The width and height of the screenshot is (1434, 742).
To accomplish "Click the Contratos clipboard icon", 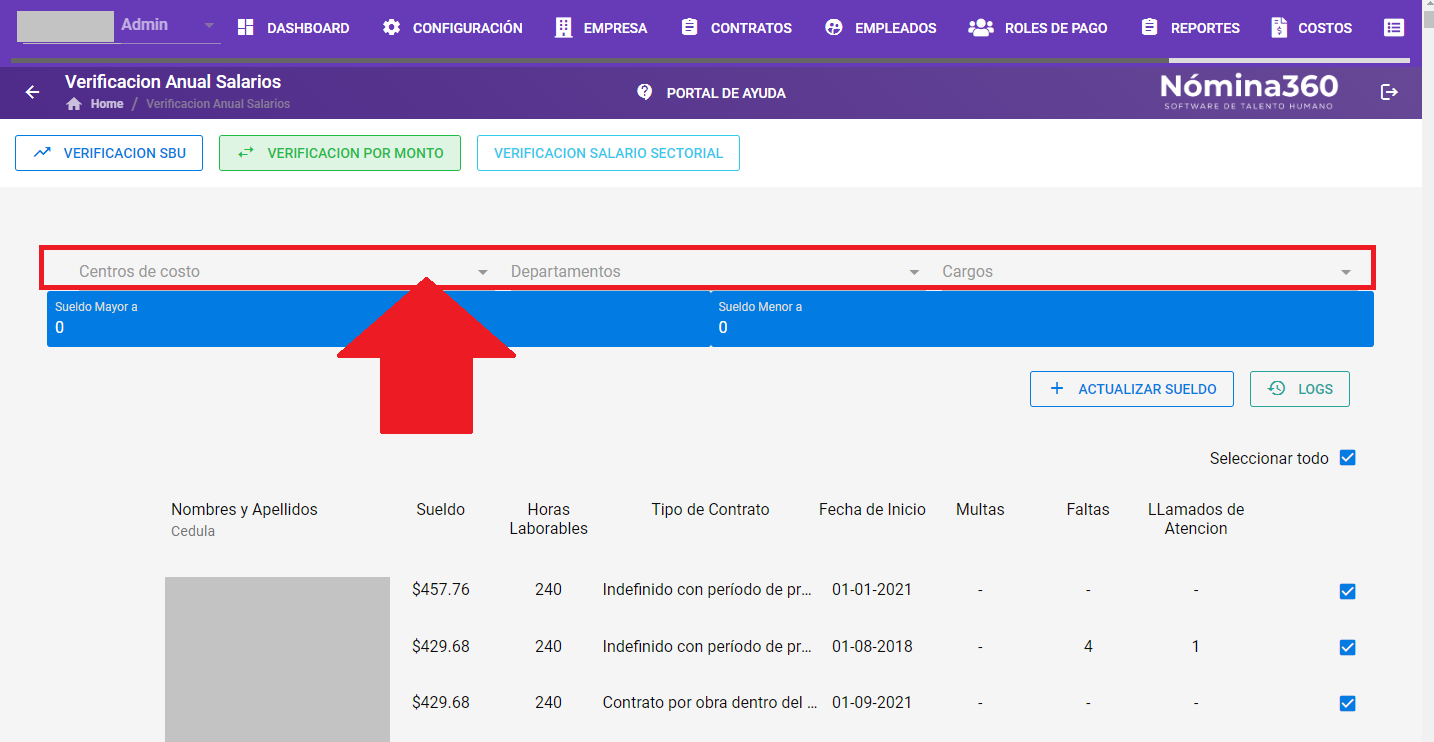I will tap(689, 28).
